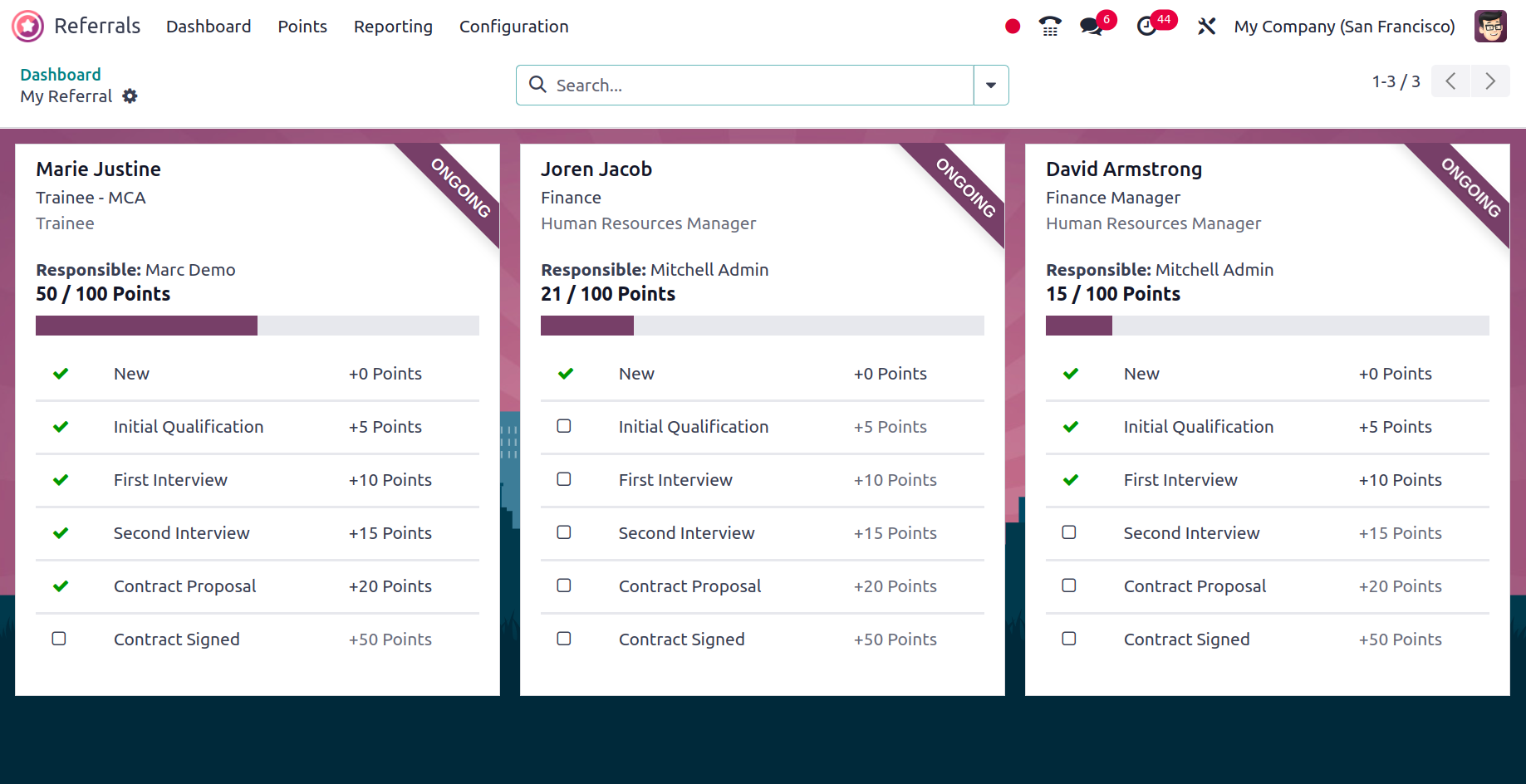This screenshot has height=784, width=1526.
Task: Open the messages conversations icon
Action: point(1090,26)
